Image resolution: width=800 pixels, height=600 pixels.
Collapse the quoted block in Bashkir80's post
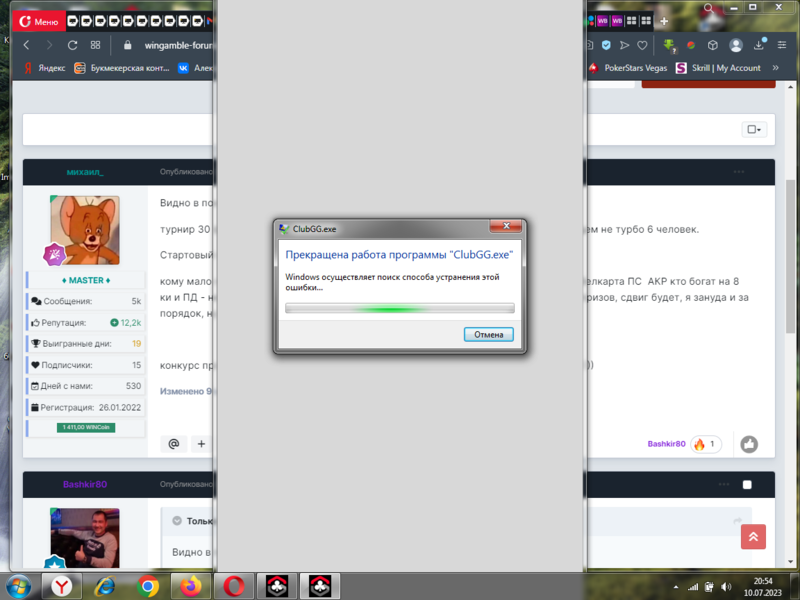pyautogui.click(x=177, y=521)
